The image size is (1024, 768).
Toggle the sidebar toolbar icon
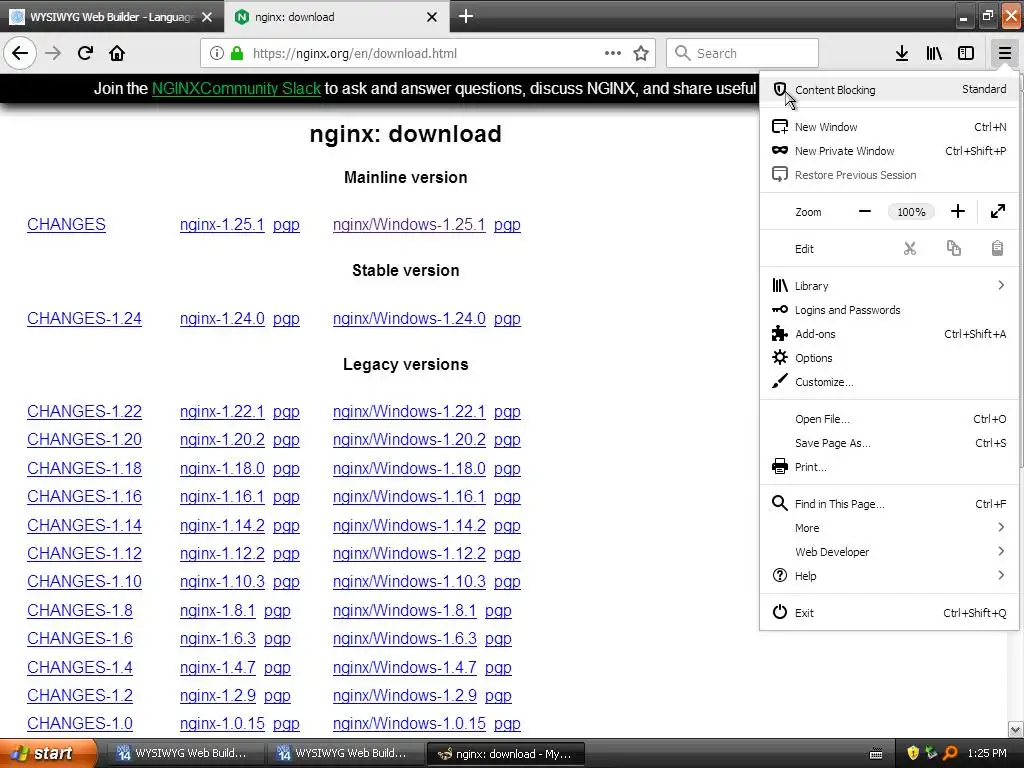966,53
